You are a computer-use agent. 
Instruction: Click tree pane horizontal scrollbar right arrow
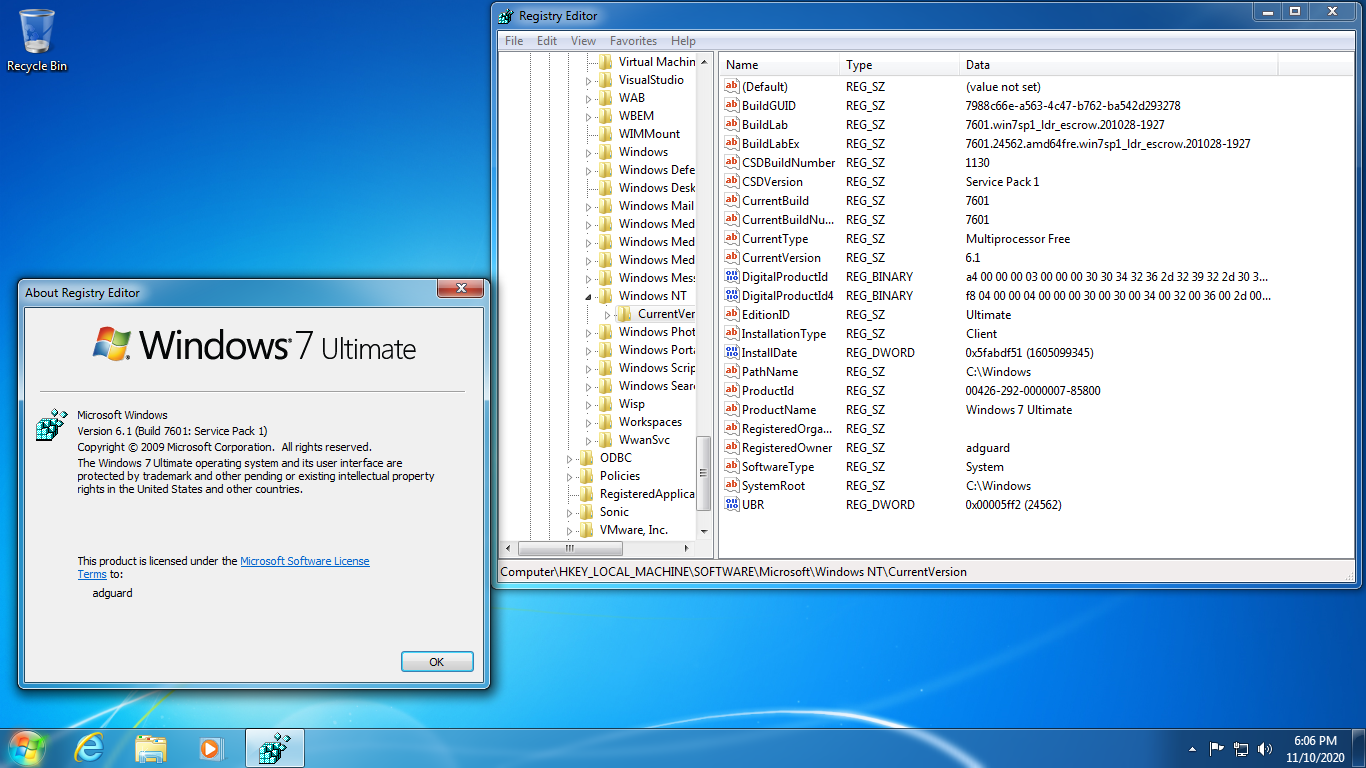click(x=686, y=548)
